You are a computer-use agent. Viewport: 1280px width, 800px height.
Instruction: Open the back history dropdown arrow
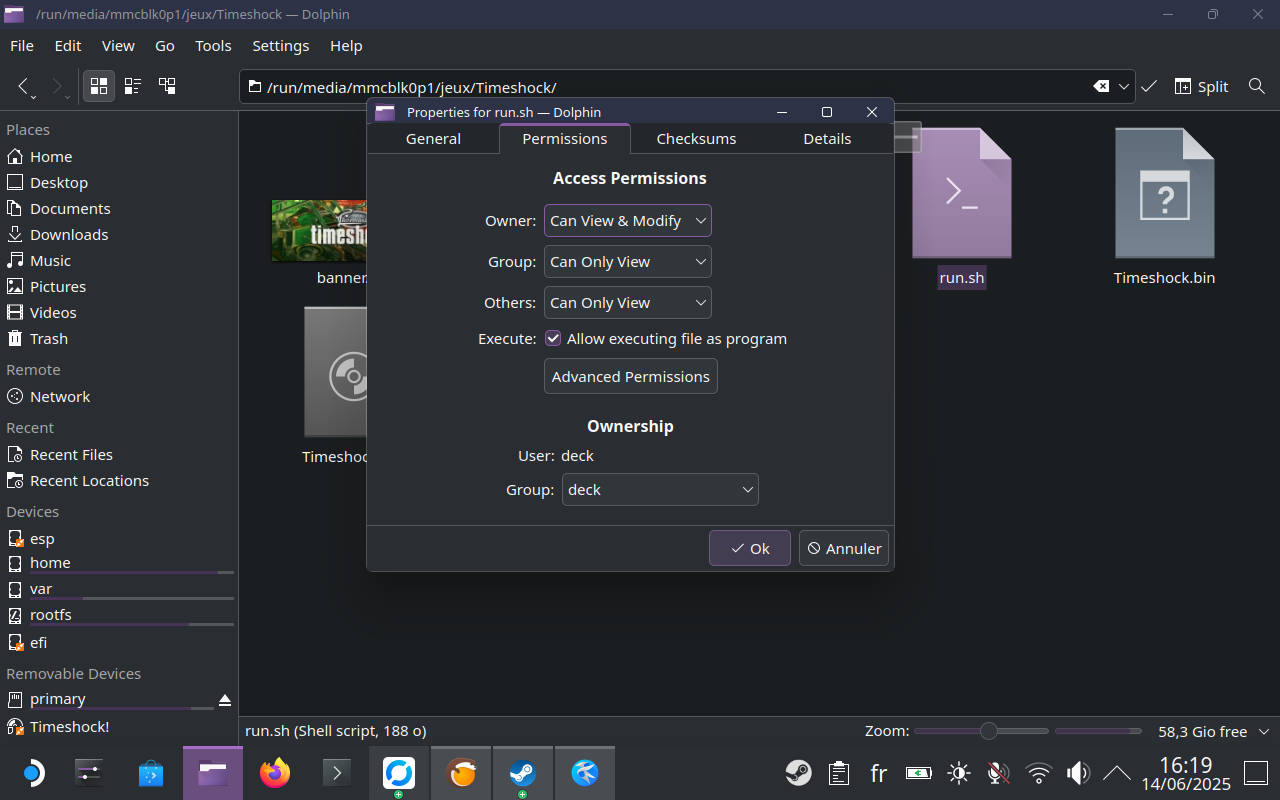(x=34, y=96)
